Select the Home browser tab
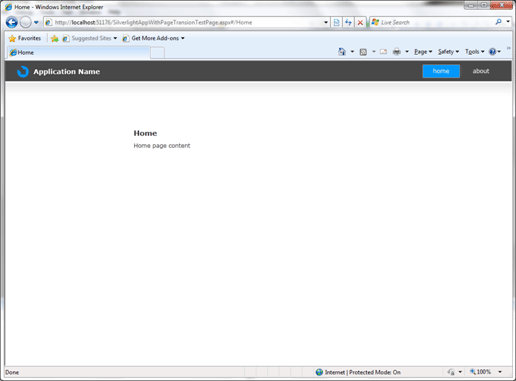 (x=79, y=53)
